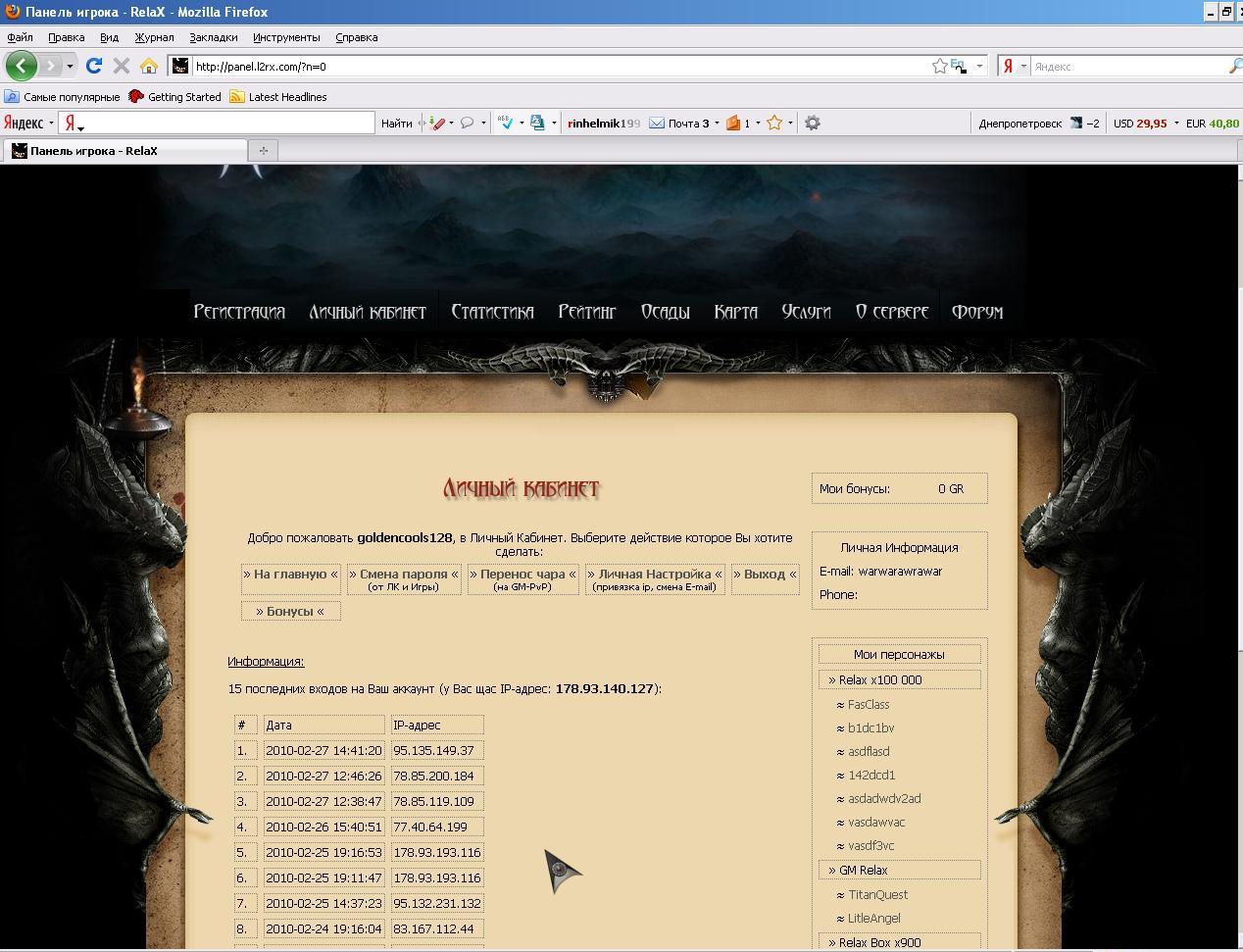The width and height of the screenshot is (1243, 952).
Task: Click the Бонусы button
Action: 290,611
